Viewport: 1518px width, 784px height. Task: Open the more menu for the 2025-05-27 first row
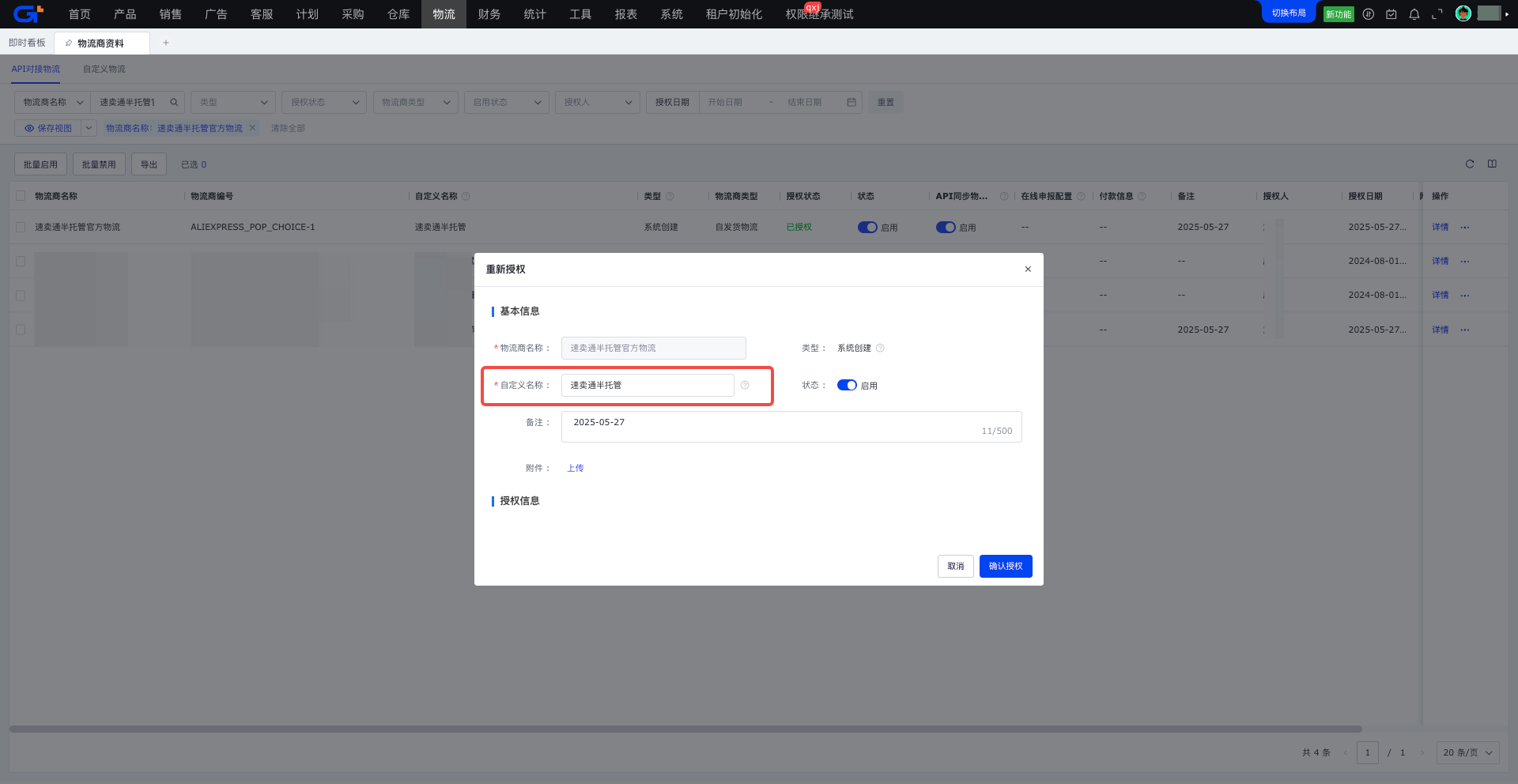1465,227
